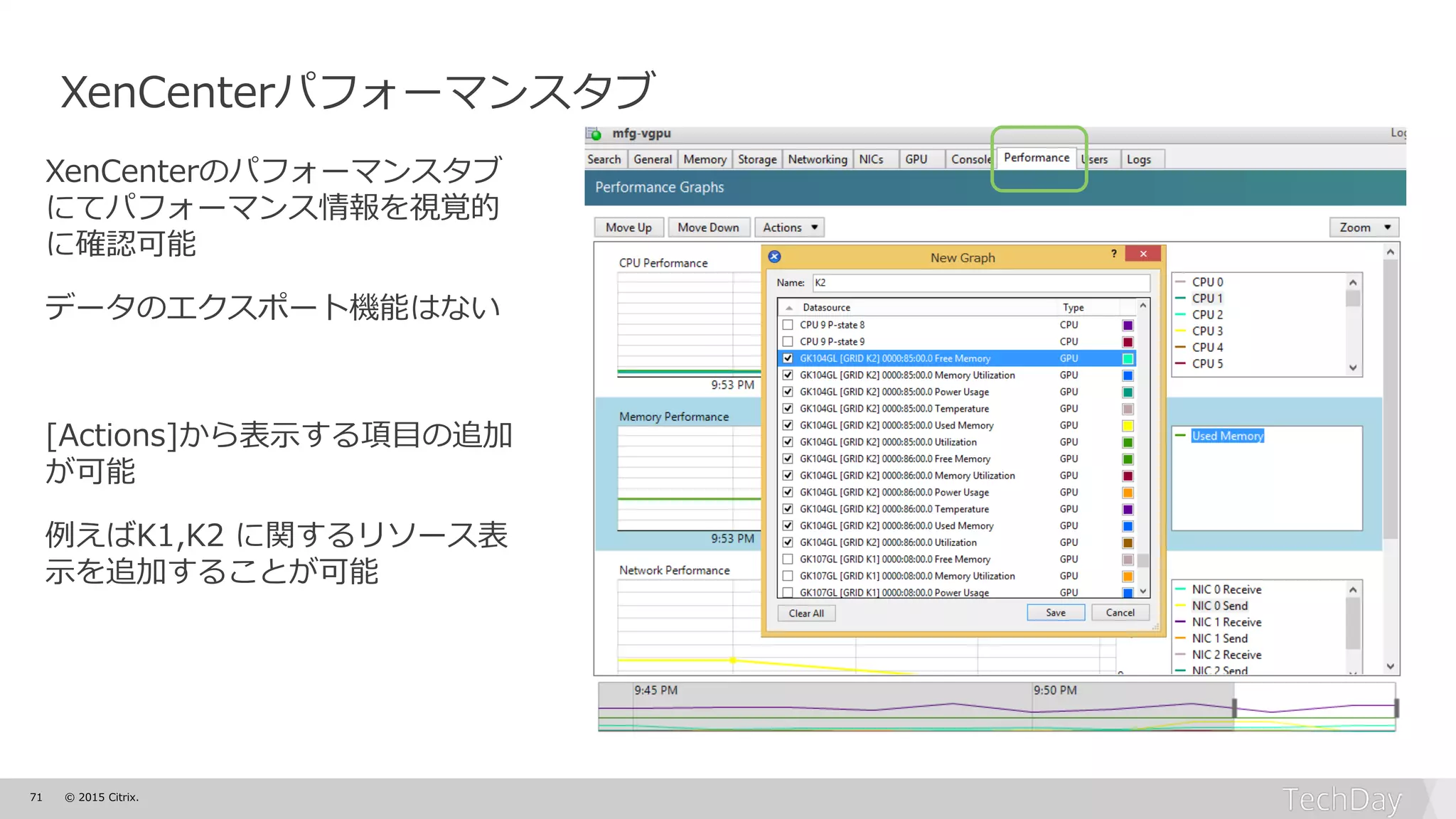Select CPU 5 in legend list
Screen dimensions: 1456x819
pos(1207,364)
